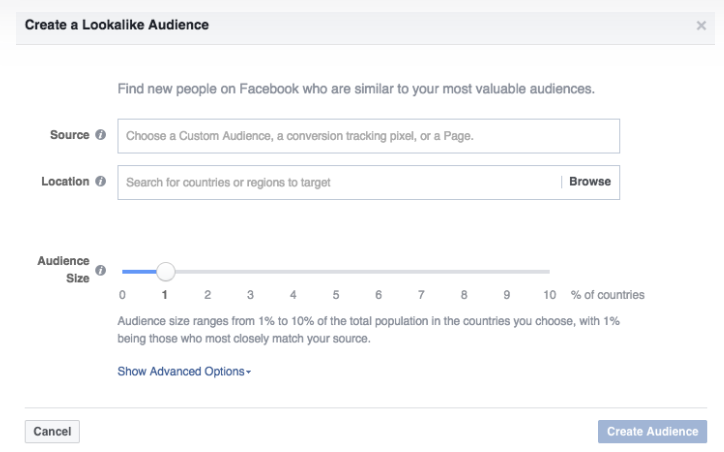This screenshot has height=452, width=724.
Task: Choose 5 on the audience size slider
Action: [x=336, y=271]
